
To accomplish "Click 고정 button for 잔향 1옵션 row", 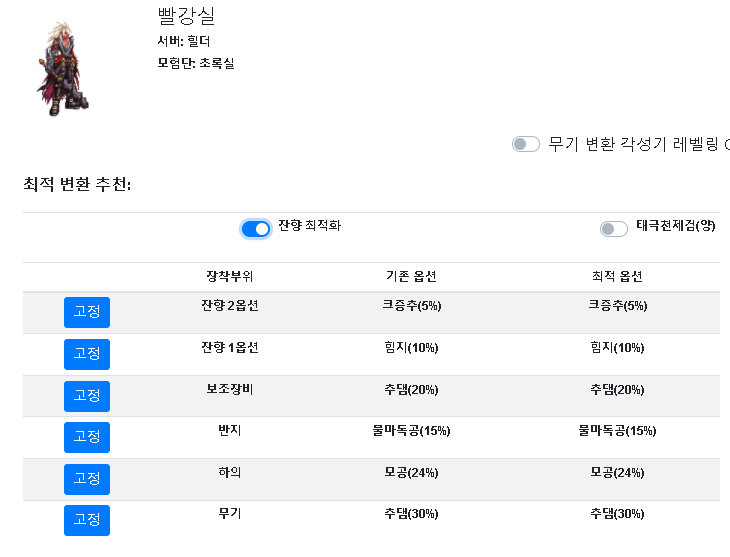I will point(87,354).
